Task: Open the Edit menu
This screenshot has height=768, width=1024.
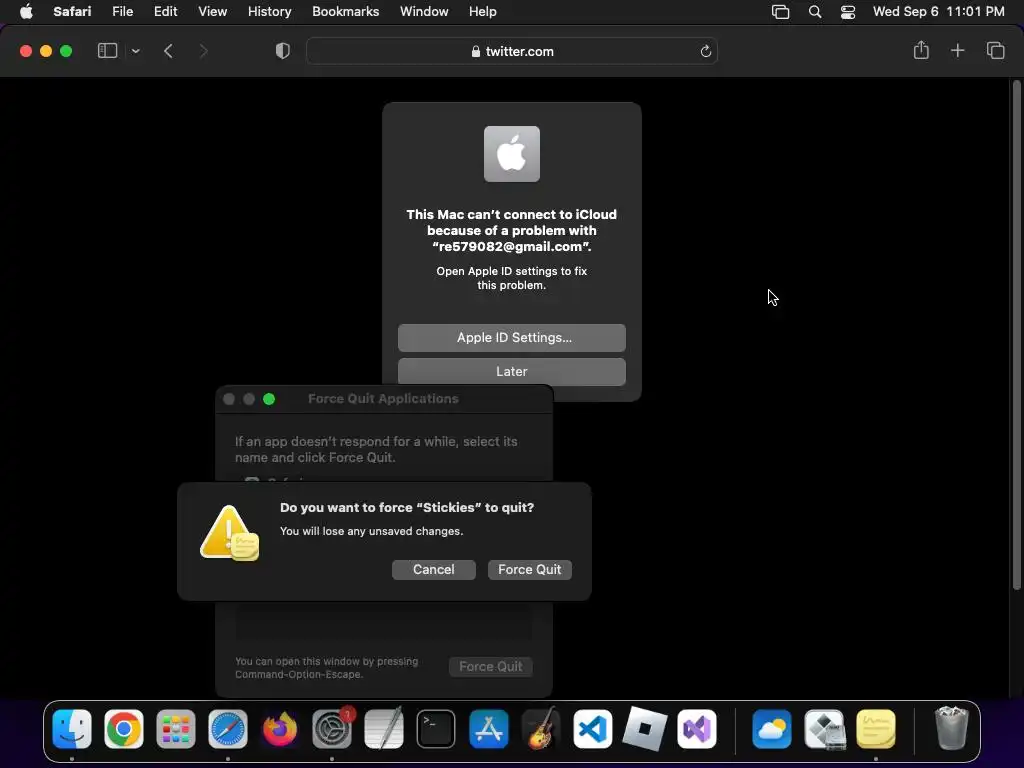Action: 165,11
